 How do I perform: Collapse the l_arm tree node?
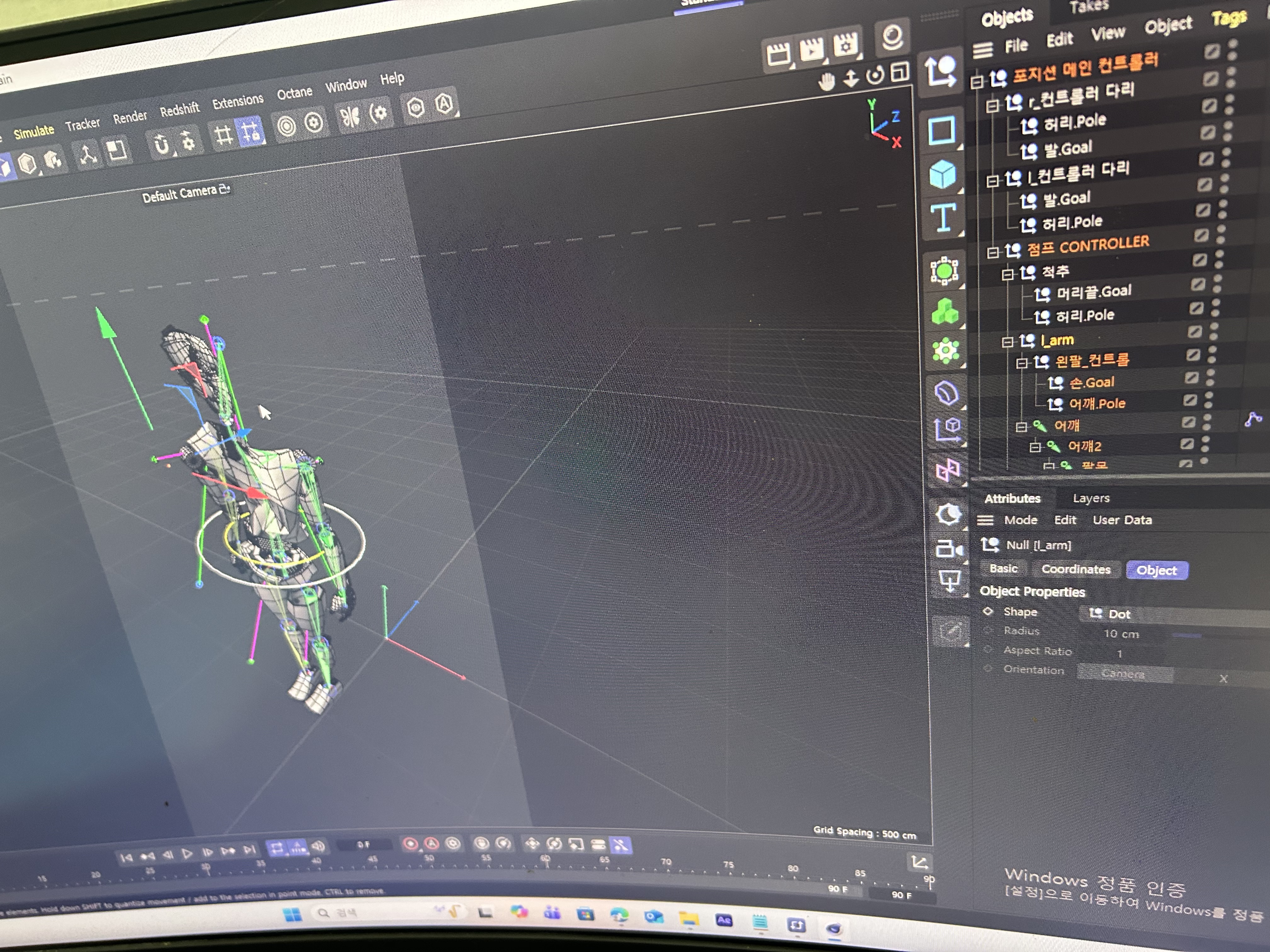(1007, 342)
